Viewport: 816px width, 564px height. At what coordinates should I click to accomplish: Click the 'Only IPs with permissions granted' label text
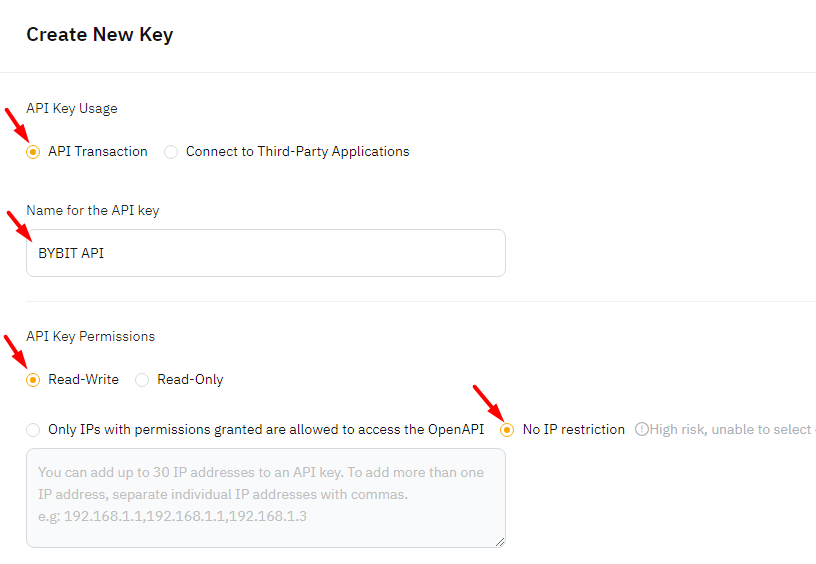pos(266,429)
